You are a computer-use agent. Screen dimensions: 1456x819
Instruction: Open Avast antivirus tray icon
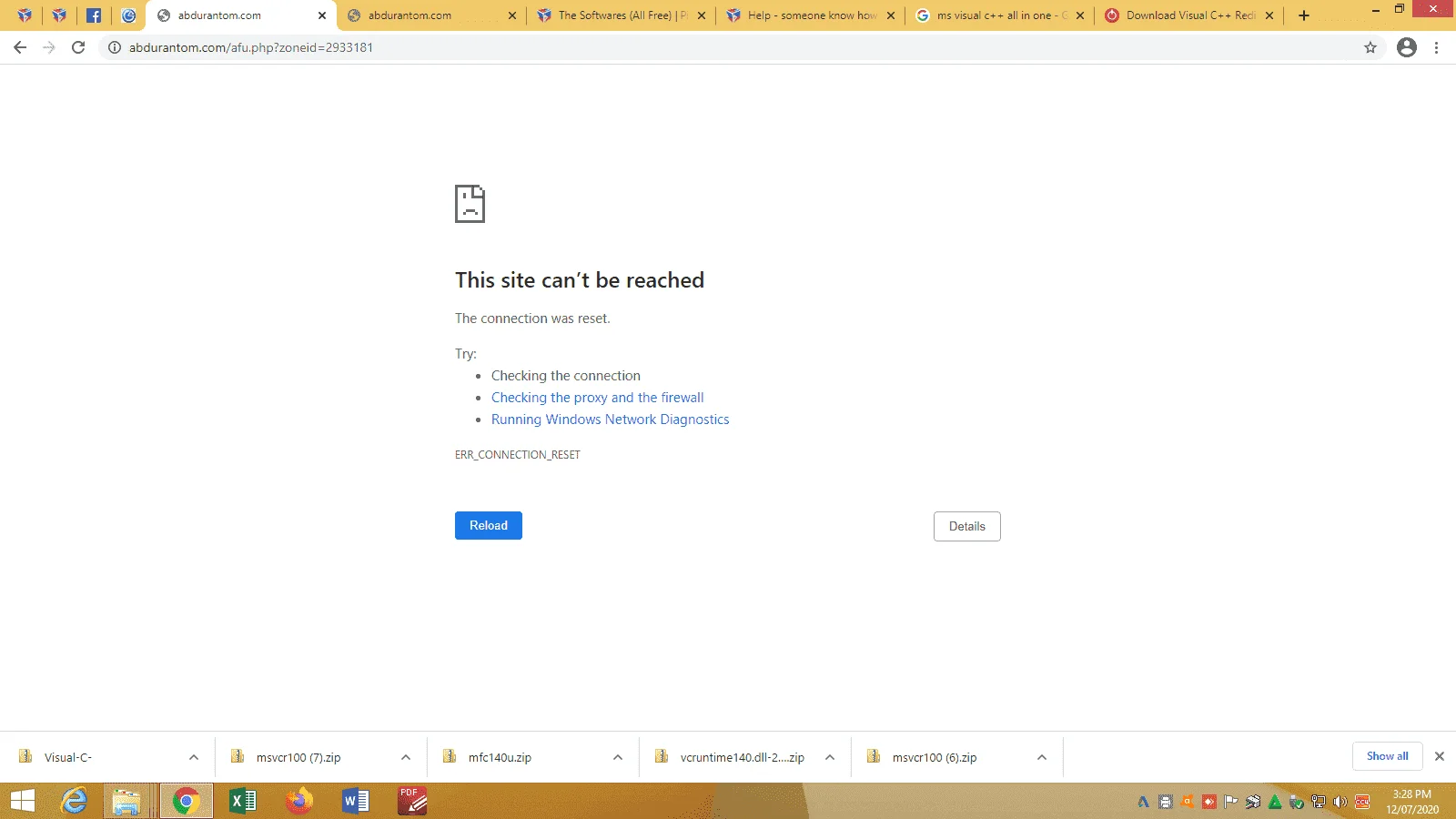[1188, 802]
